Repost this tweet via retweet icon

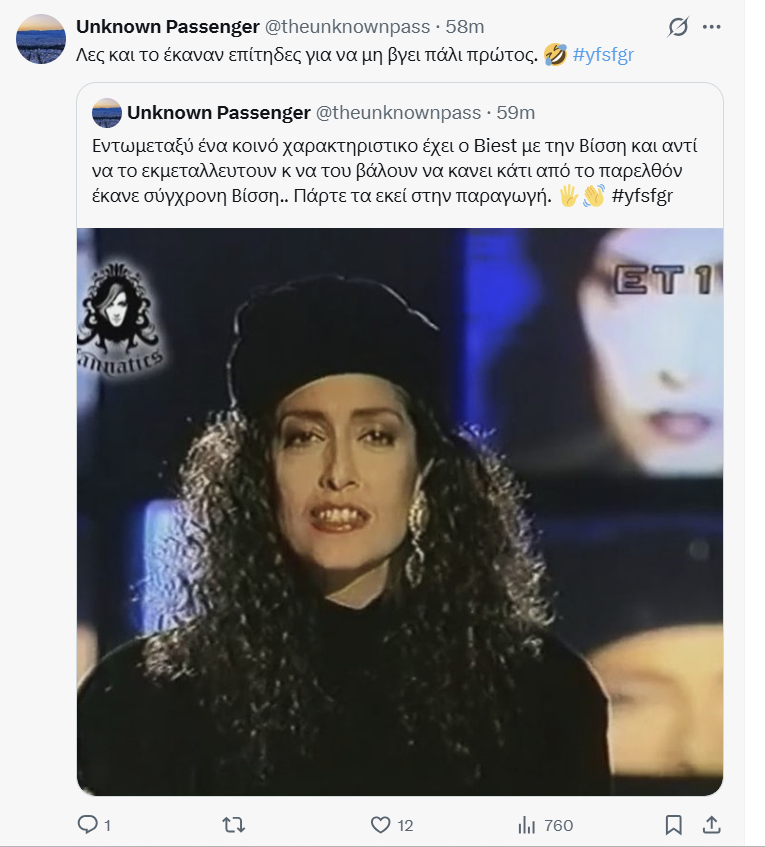[233, 825]
